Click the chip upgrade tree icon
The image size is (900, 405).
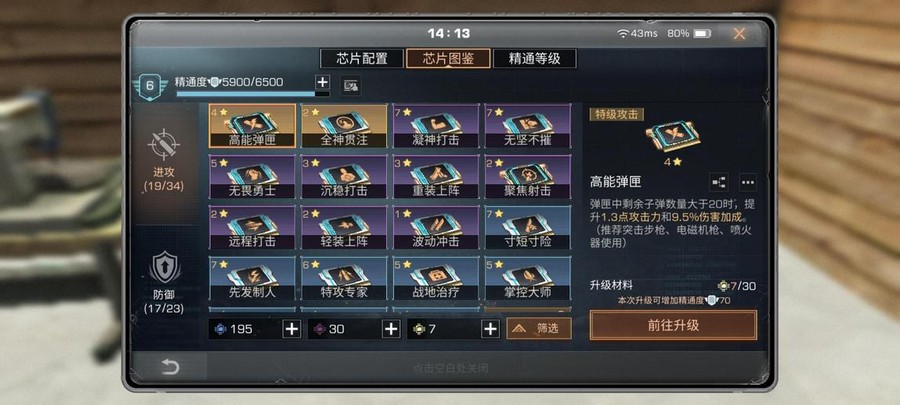tap(719, 182)
